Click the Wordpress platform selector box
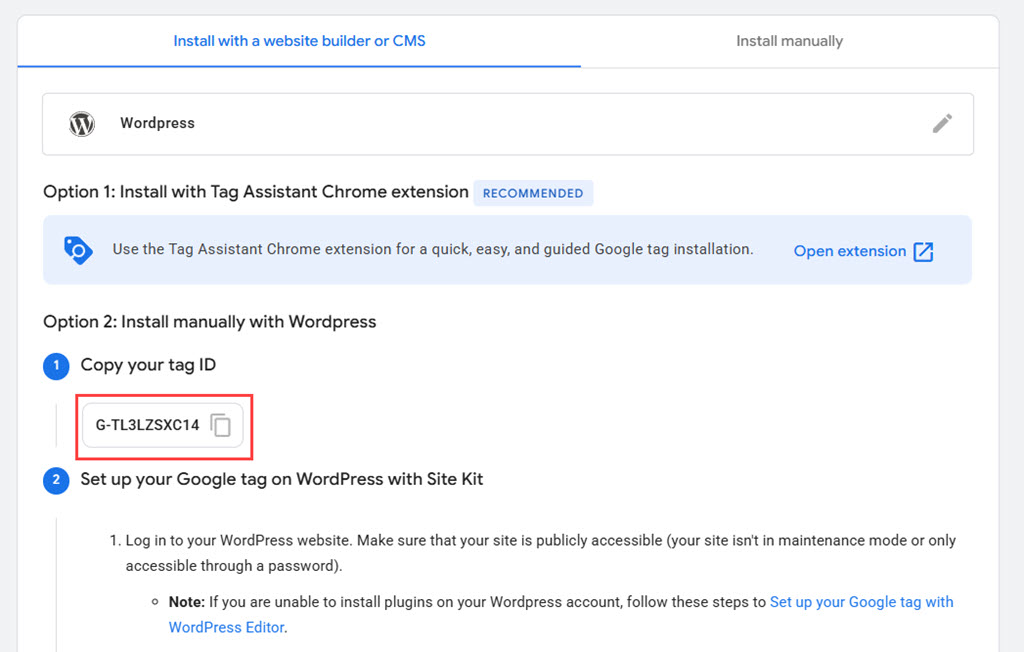This screenshot has height=652, width=1024. [507, 124]
